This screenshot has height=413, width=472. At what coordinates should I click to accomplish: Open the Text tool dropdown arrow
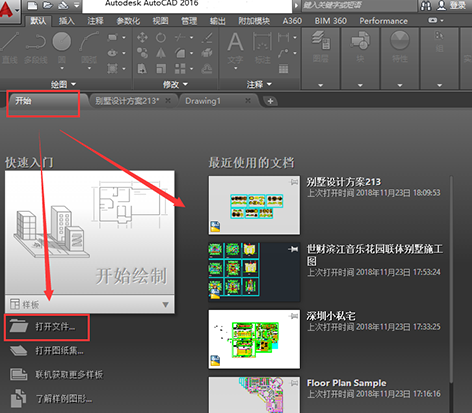point(236,68)
